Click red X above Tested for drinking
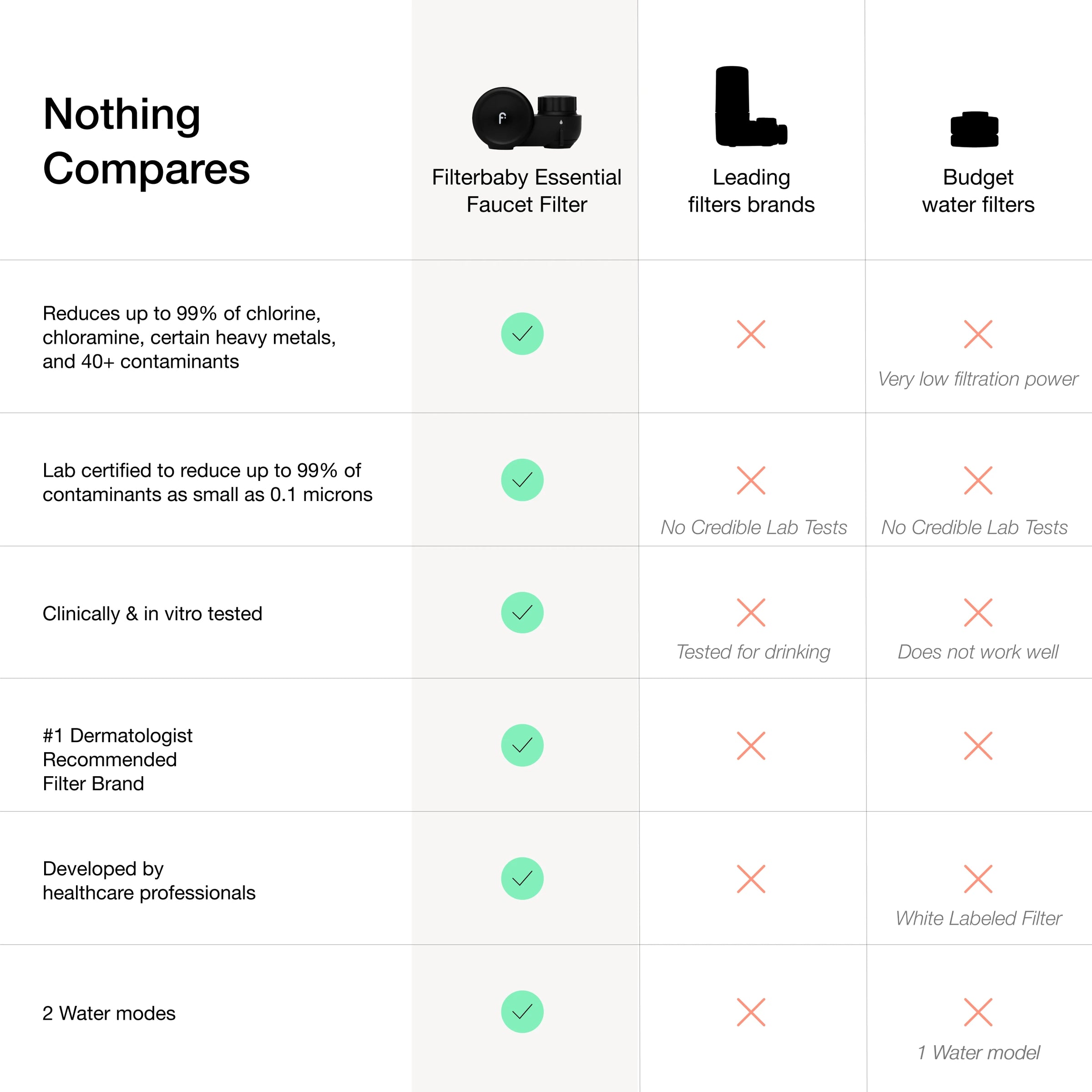This screenshot has height=1092, width=1092. [x=751, y=613]
